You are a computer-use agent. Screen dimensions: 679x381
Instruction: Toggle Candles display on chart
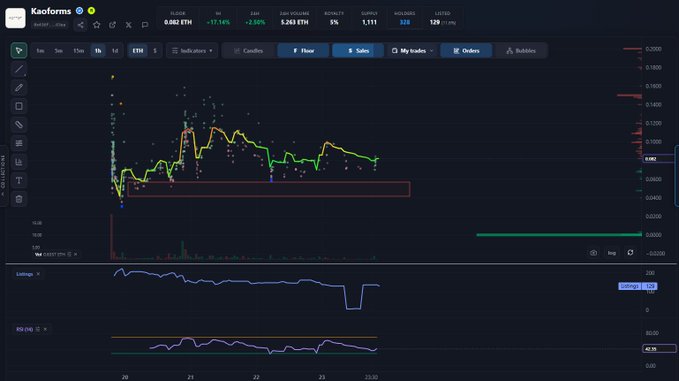[x=249, y=51]
